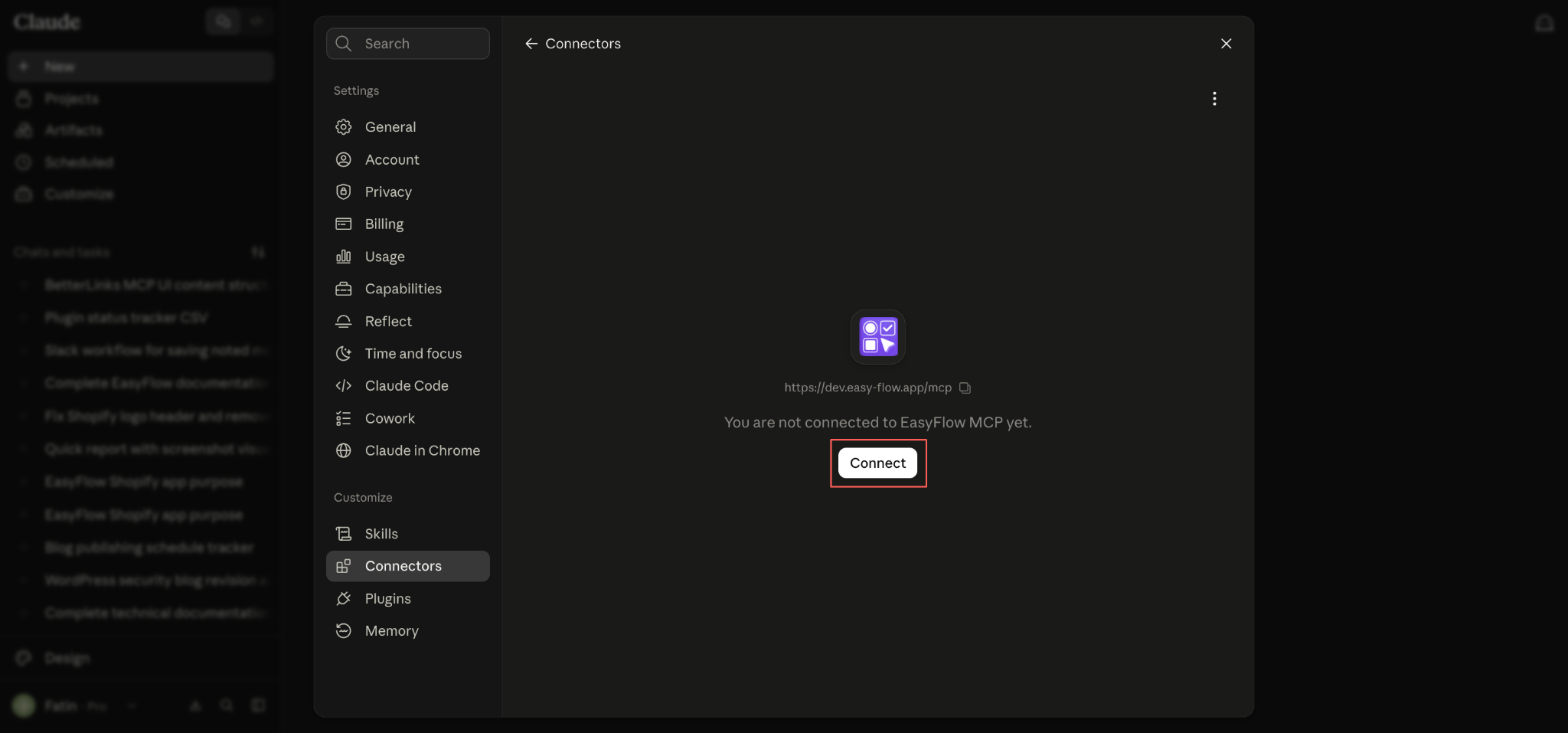Click the Reflect icon
The height and width of the screenshot is (733, 1568).
tap(344, 321)
